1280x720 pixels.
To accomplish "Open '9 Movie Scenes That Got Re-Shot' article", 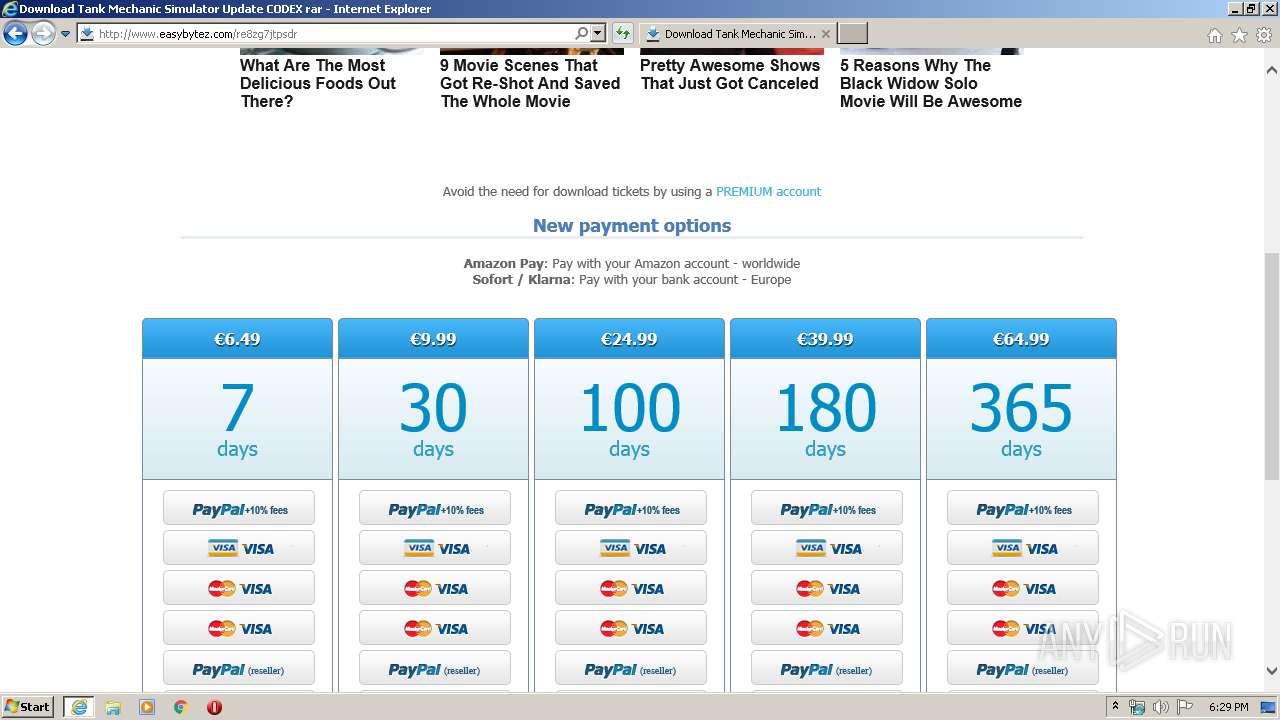I will click(x=531, y=83).
